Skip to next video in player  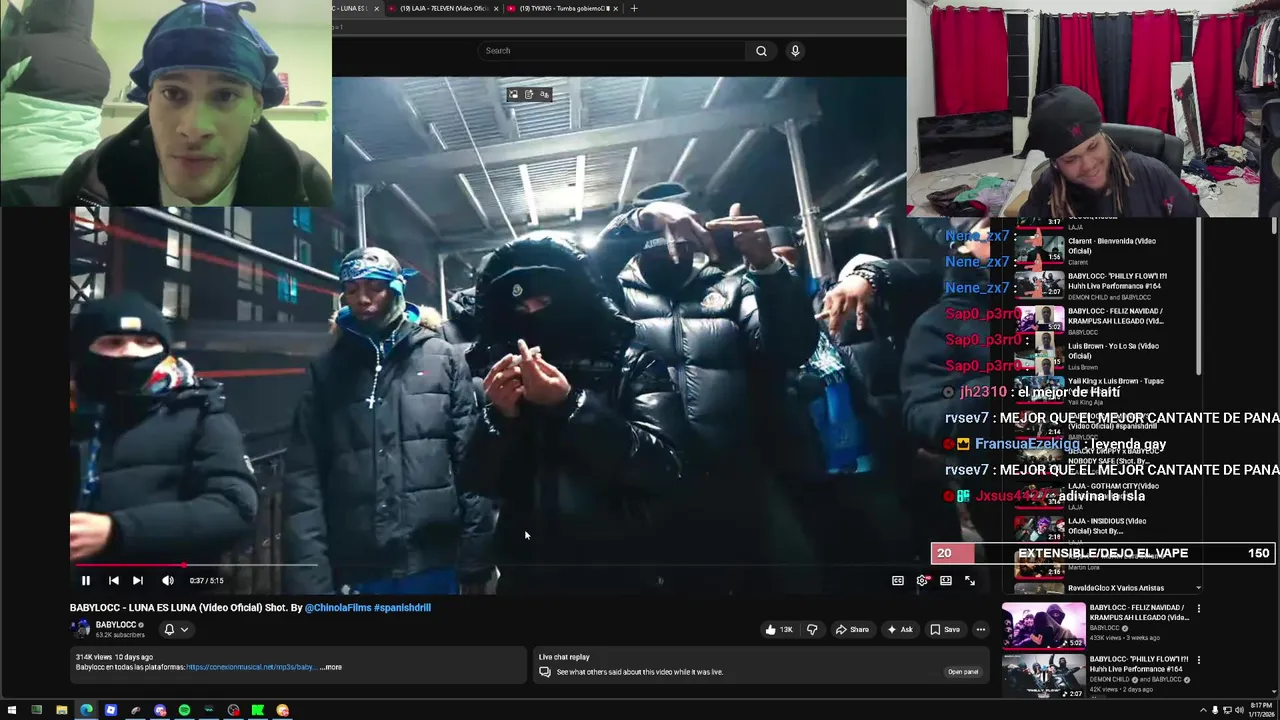tap(138, 580)
